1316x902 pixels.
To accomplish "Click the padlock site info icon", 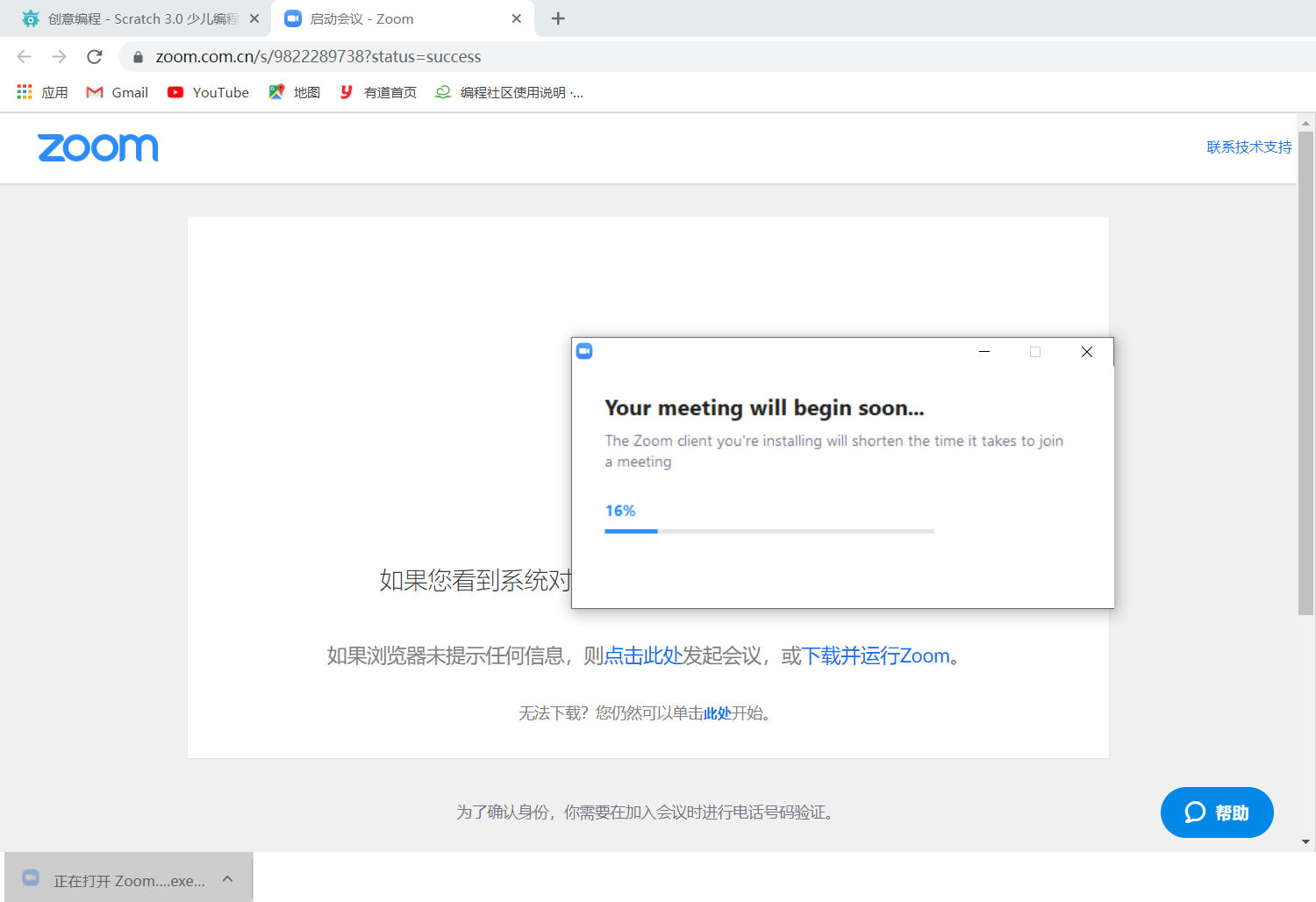I will 138,57.
